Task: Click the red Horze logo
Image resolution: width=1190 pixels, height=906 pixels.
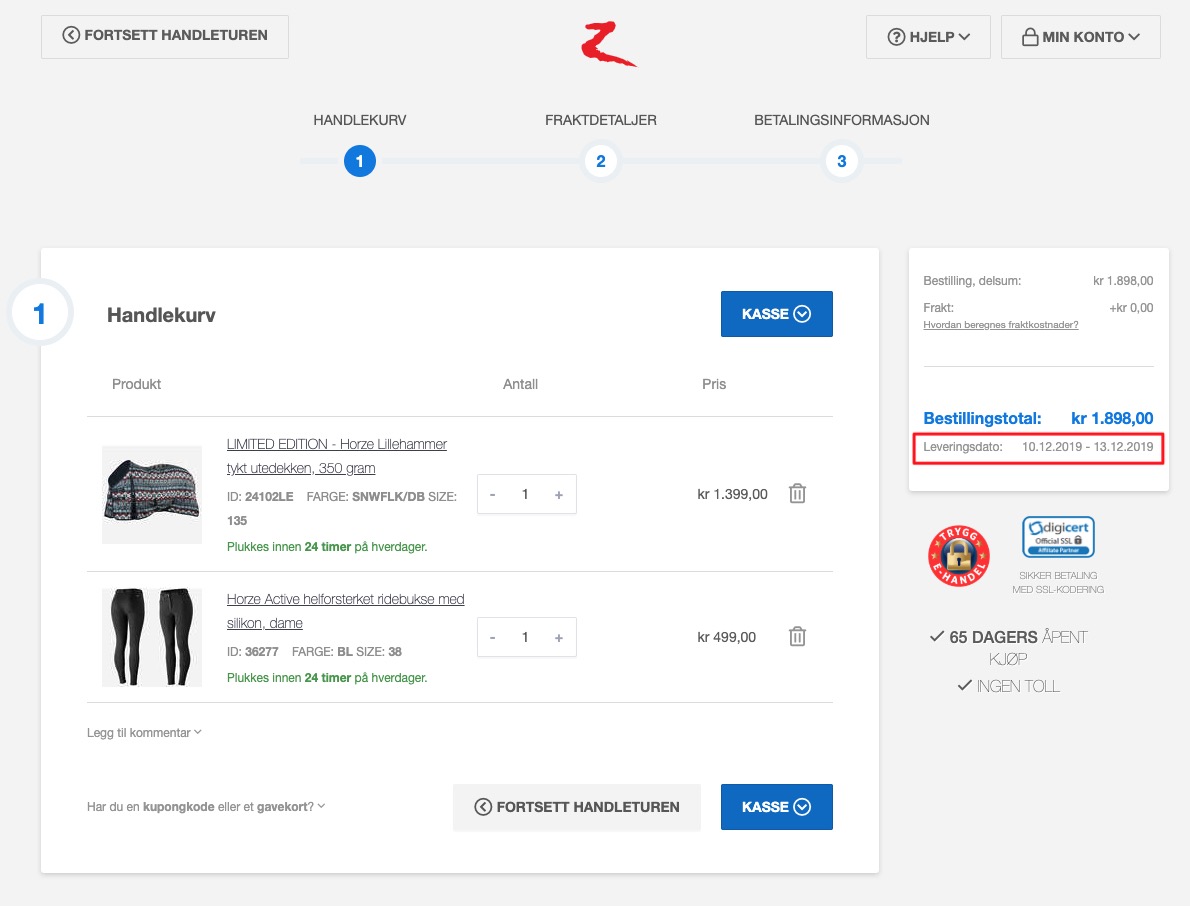Action: tap(609, 44)
